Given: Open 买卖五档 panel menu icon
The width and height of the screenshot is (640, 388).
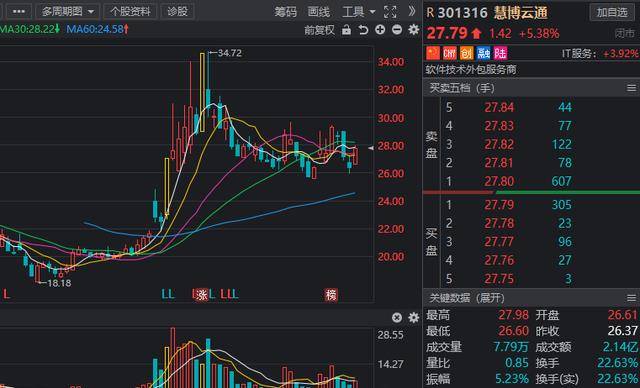Looking at the screenshot, I should [x=631, y=88].
